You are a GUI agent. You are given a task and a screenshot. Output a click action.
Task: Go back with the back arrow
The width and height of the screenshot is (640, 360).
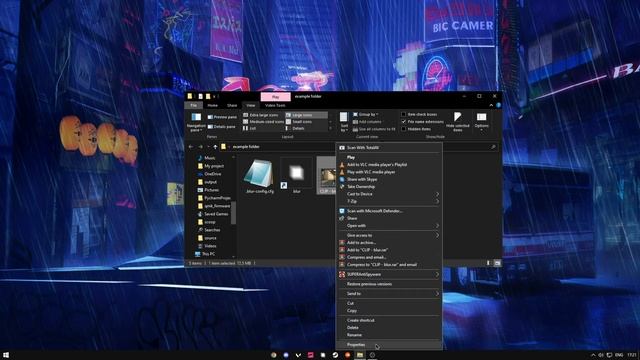click(x=191, y=147)
